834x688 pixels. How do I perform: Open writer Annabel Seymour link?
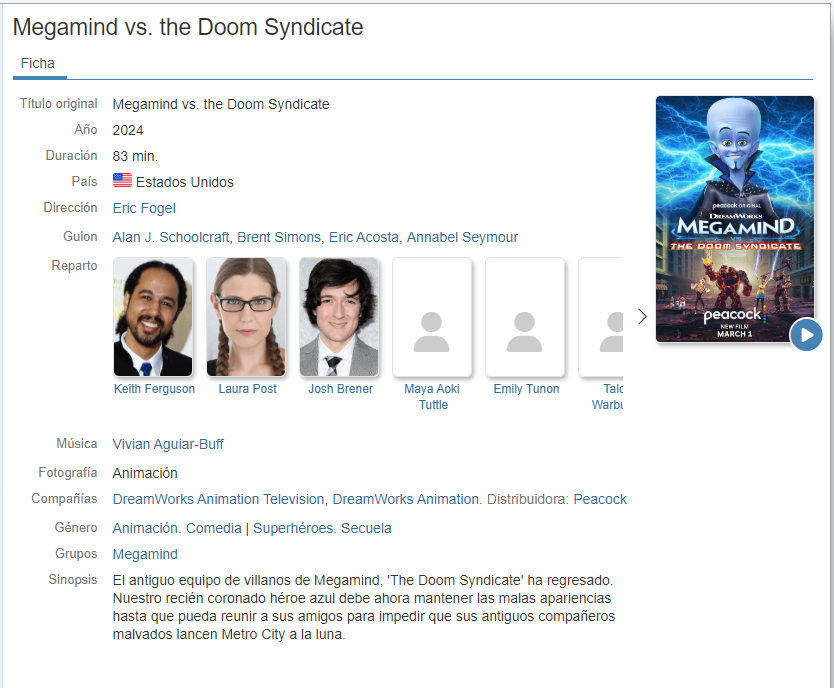tap(462, 237)
